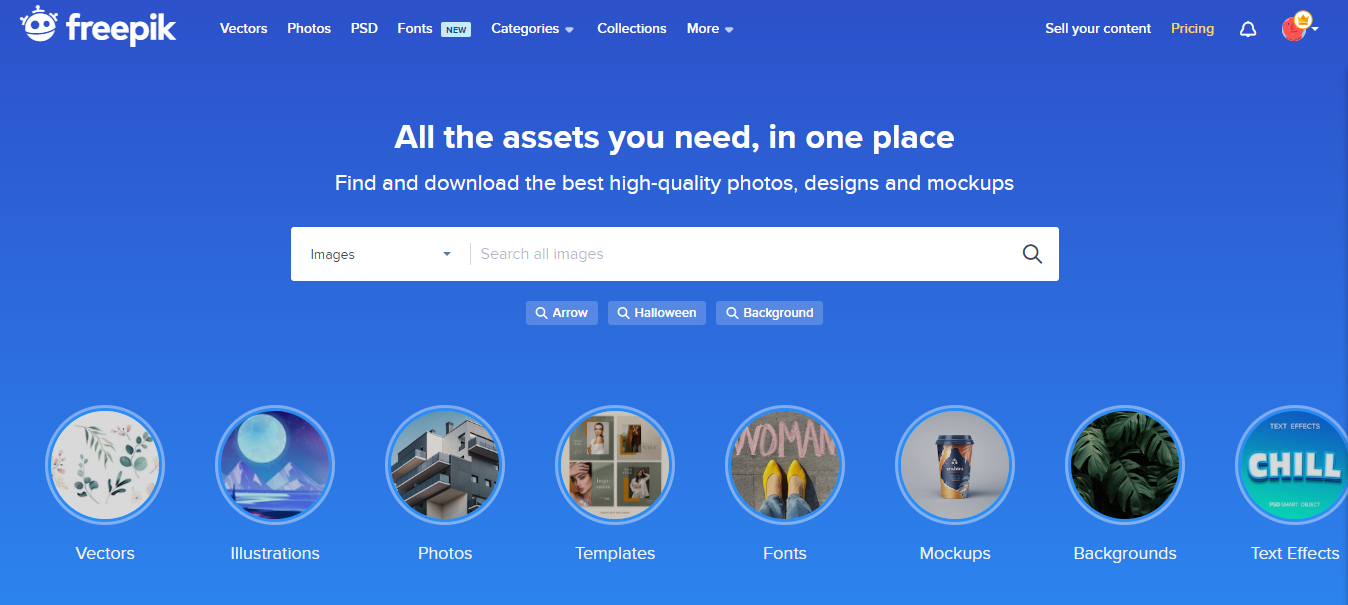
Task: Open the Vectors category circle
Action: pyautogui.click(x=105, y=465)
